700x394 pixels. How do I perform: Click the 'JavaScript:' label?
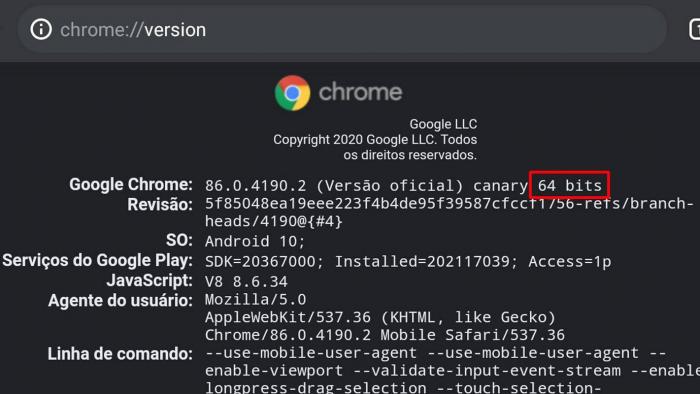(x=150, y=280)
